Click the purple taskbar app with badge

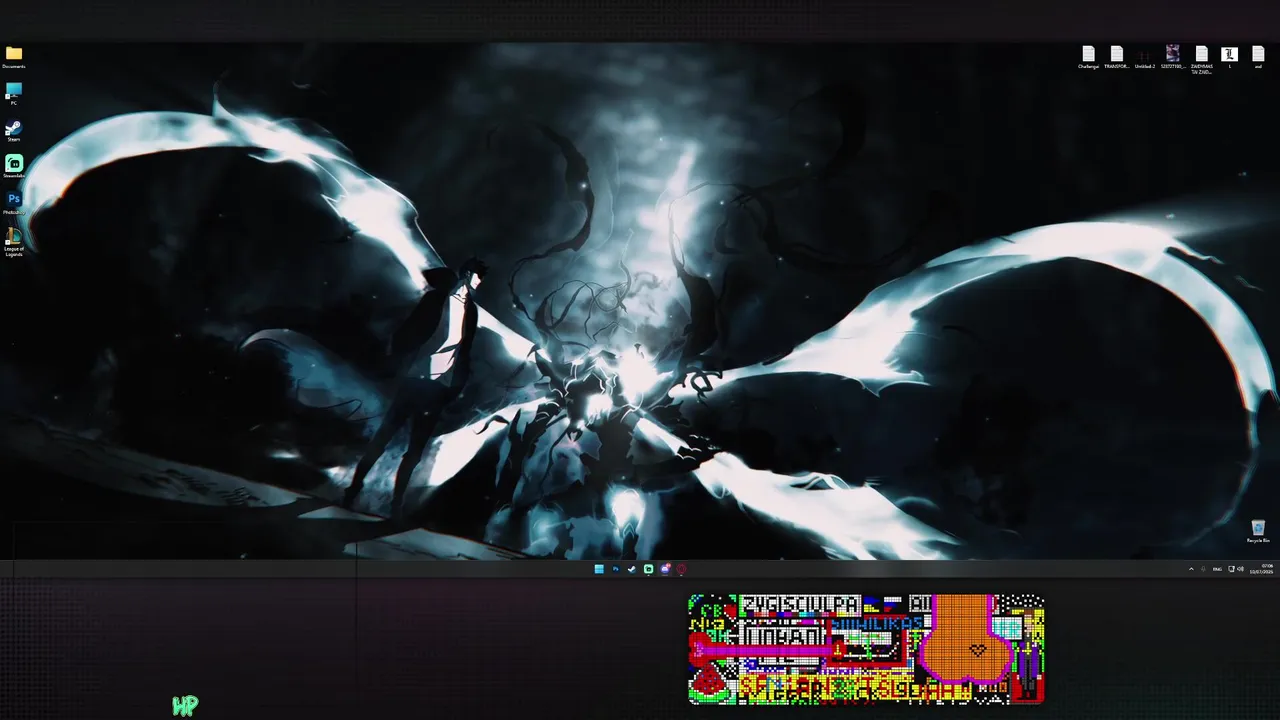(x=665, y=569)
